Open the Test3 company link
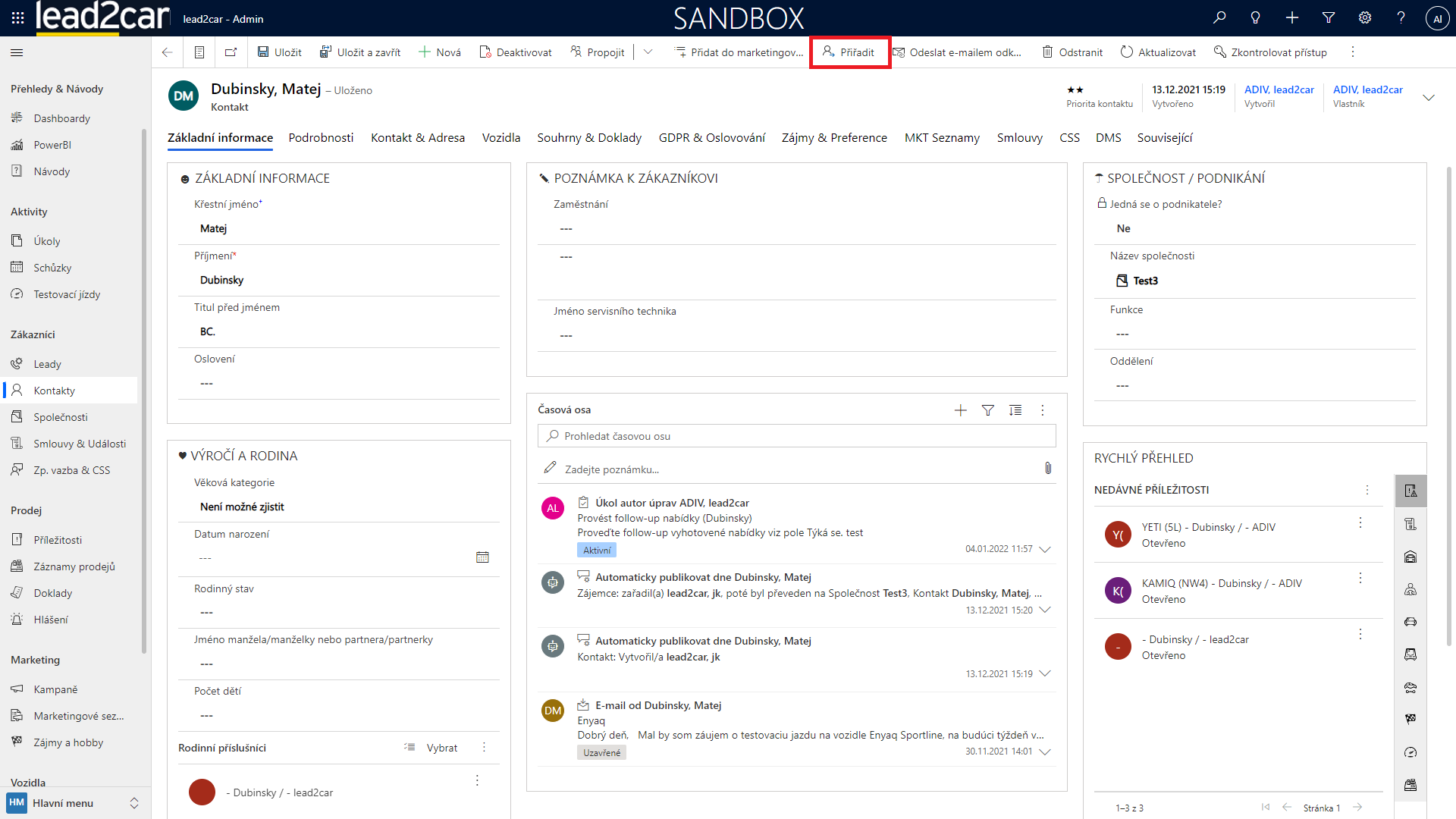This screenshot has height=819, width=1456. coord(1145,281)
